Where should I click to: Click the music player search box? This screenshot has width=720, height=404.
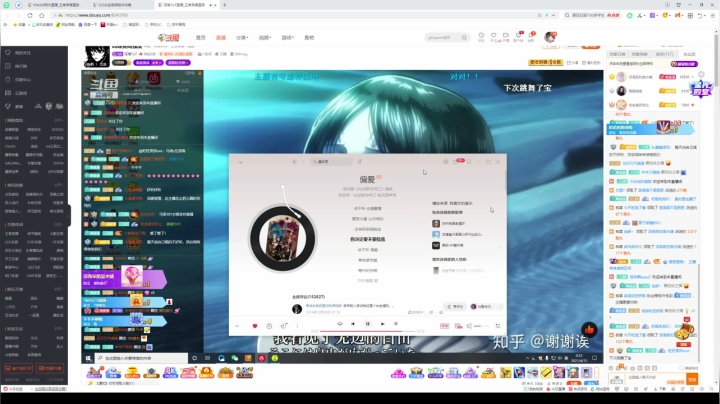tap(332, 162)
